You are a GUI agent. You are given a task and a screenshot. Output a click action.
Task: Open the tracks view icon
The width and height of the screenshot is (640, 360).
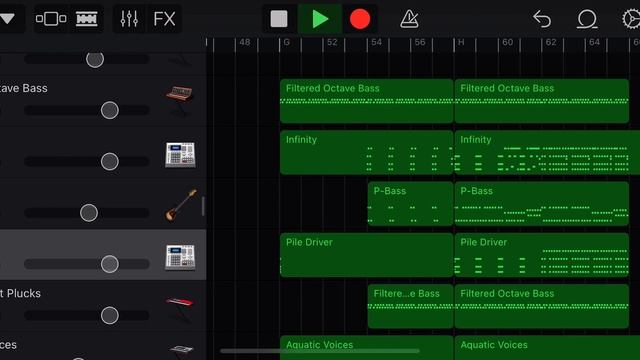pyautogui.click(x=87, y=19)
